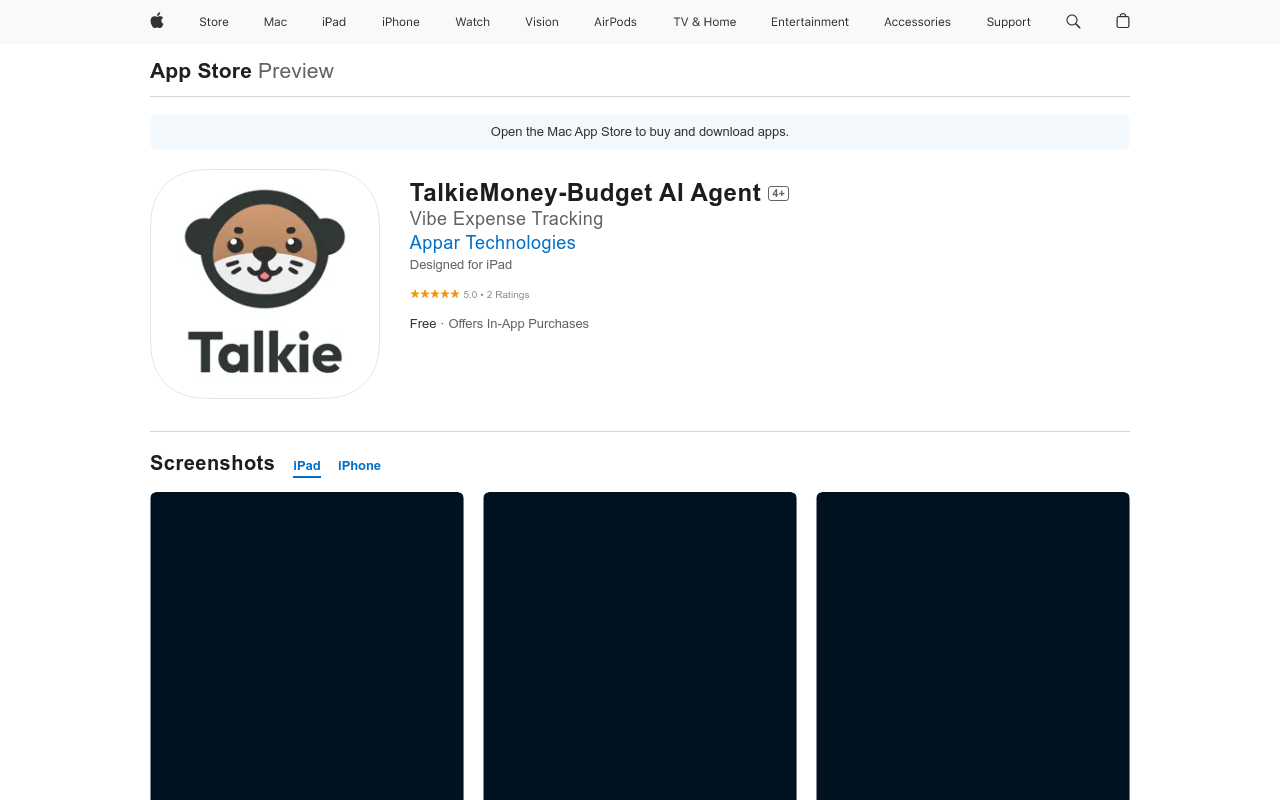The width and height of the screenshot is (1280, 800).
Task: Click the "Preview" heading text
Action: pos(296,71)
